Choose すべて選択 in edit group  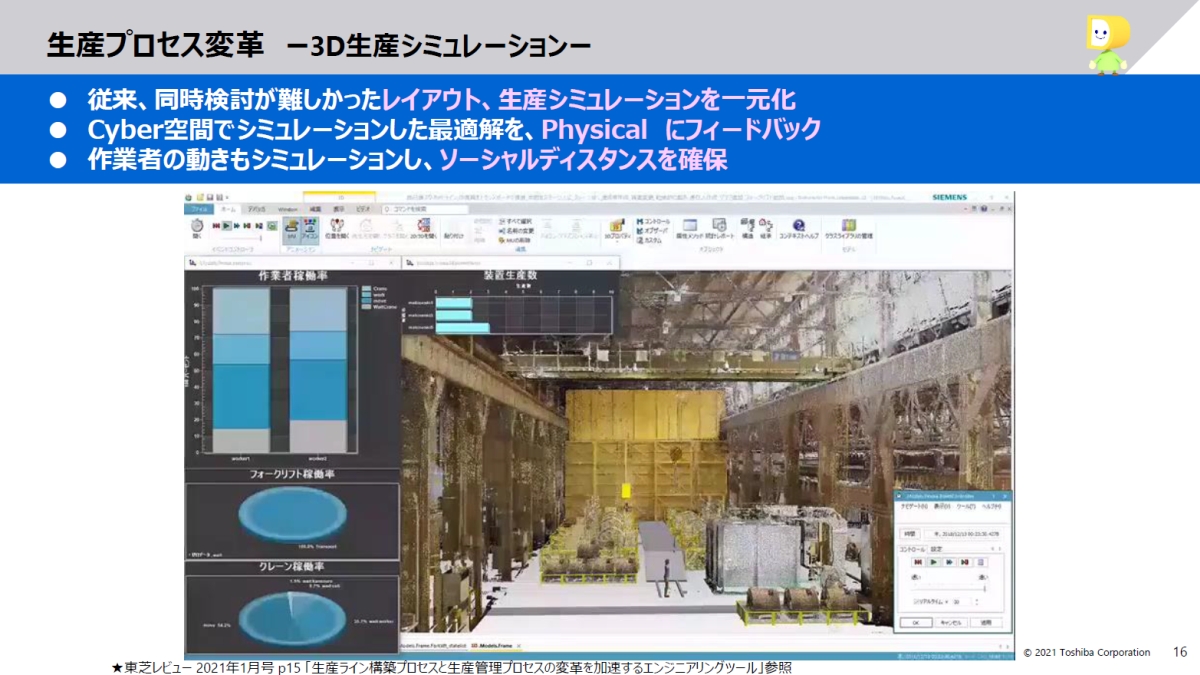[514, 221]
